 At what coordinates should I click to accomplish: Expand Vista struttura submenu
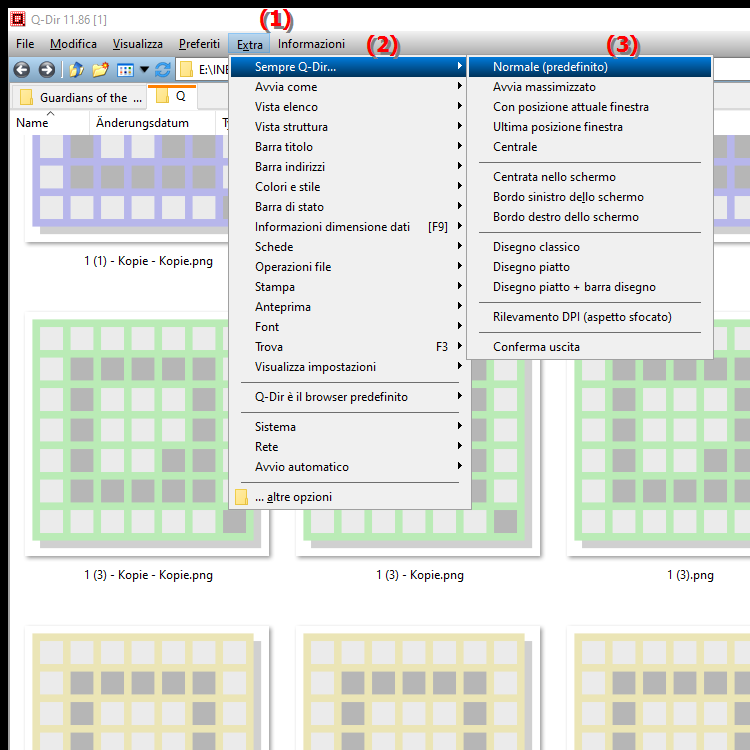[350, 127]
